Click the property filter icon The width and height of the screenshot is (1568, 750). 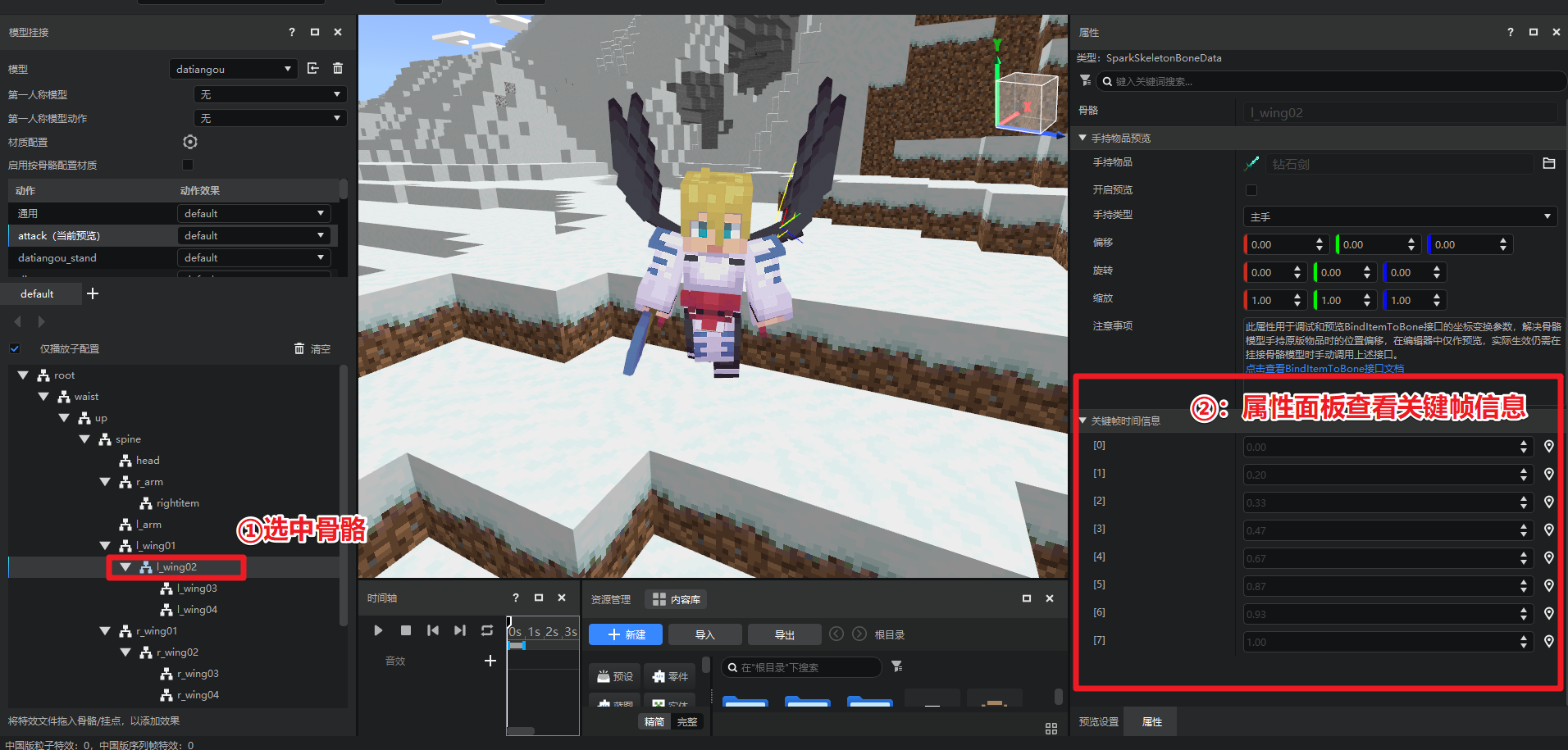point(1085,80)
